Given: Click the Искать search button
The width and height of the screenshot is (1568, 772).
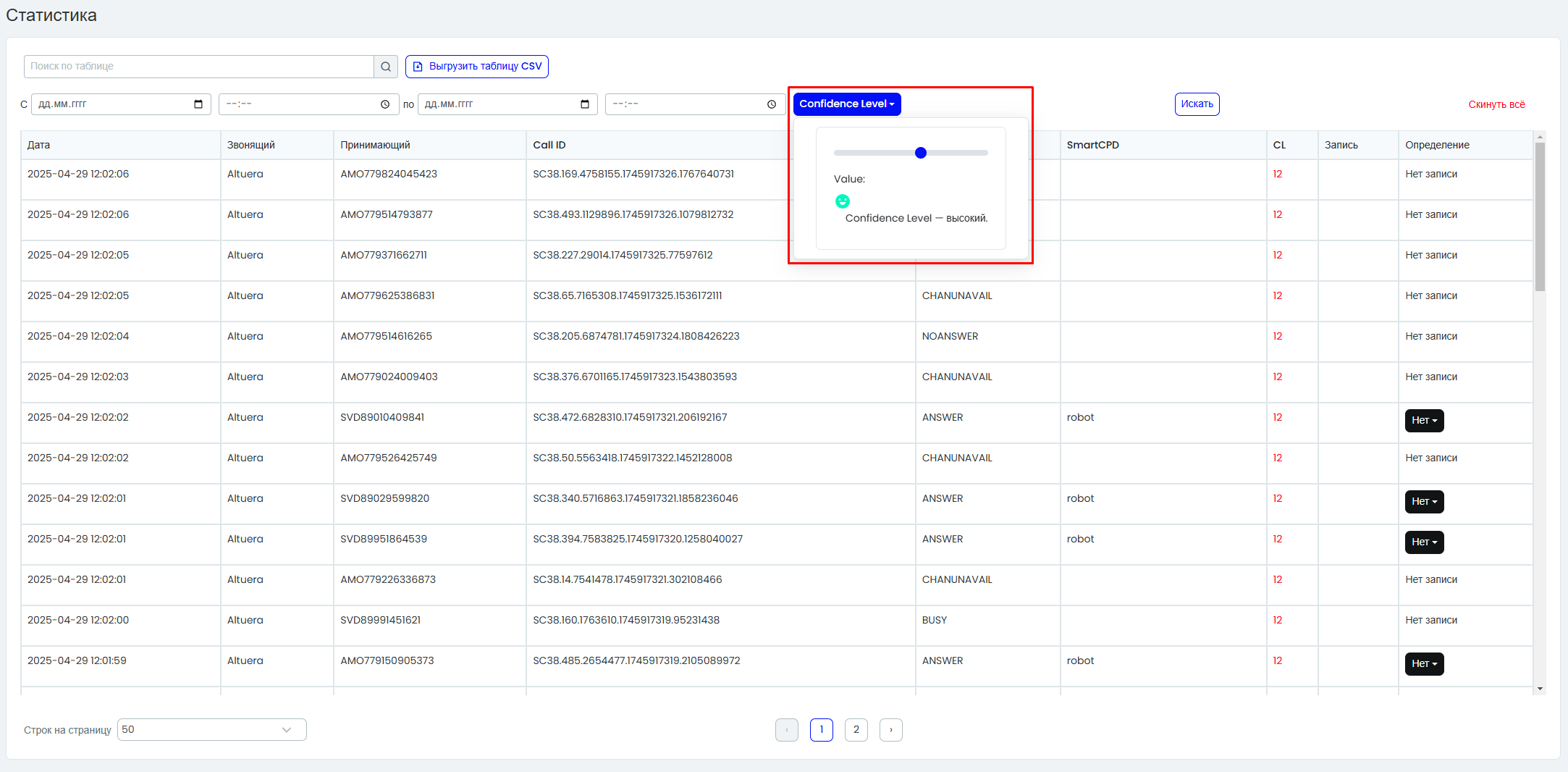Looking at the screenshot, I should [1197, 104].
